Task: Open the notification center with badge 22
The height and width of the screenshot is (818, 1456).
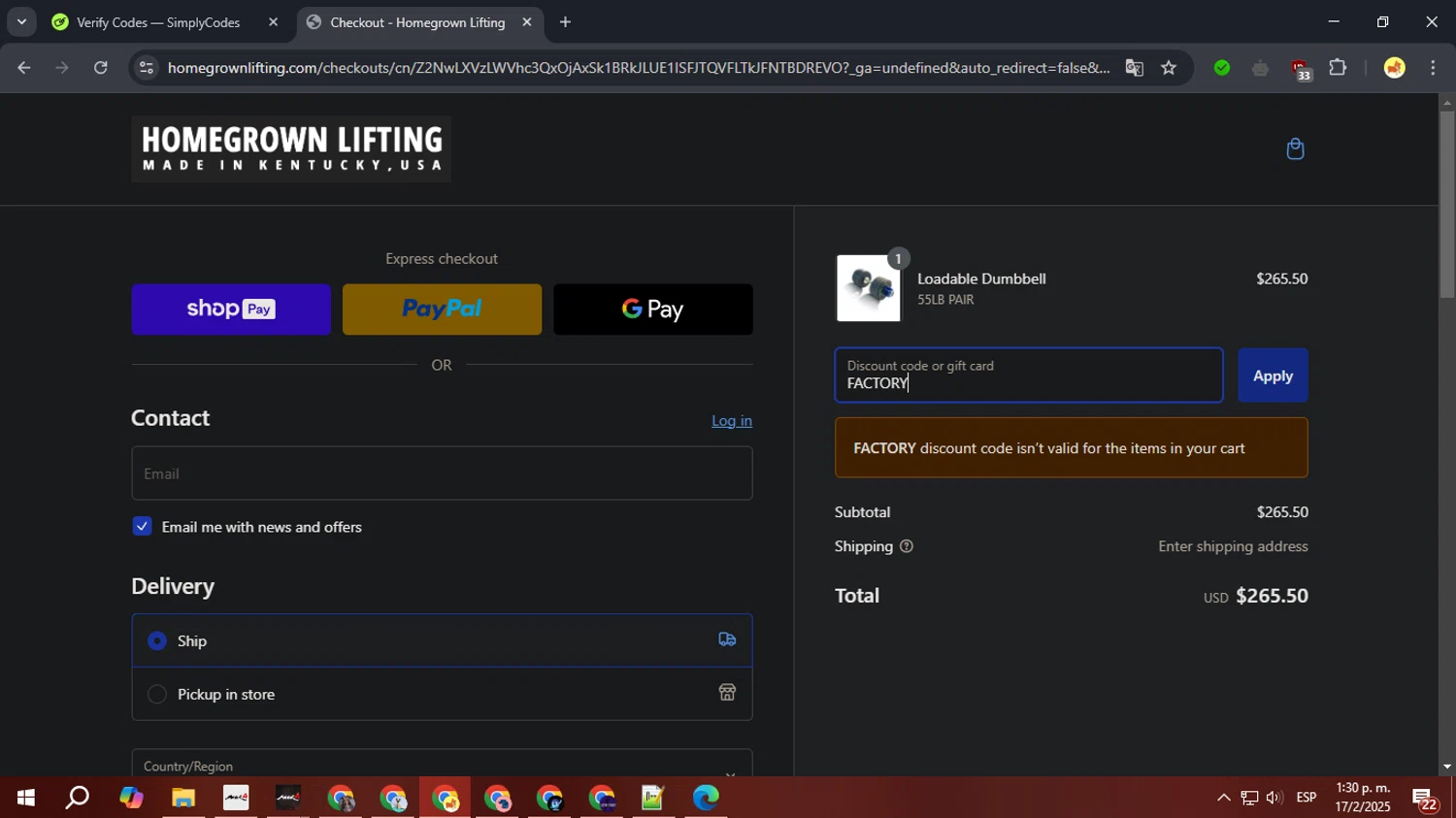Action: 1425,799
